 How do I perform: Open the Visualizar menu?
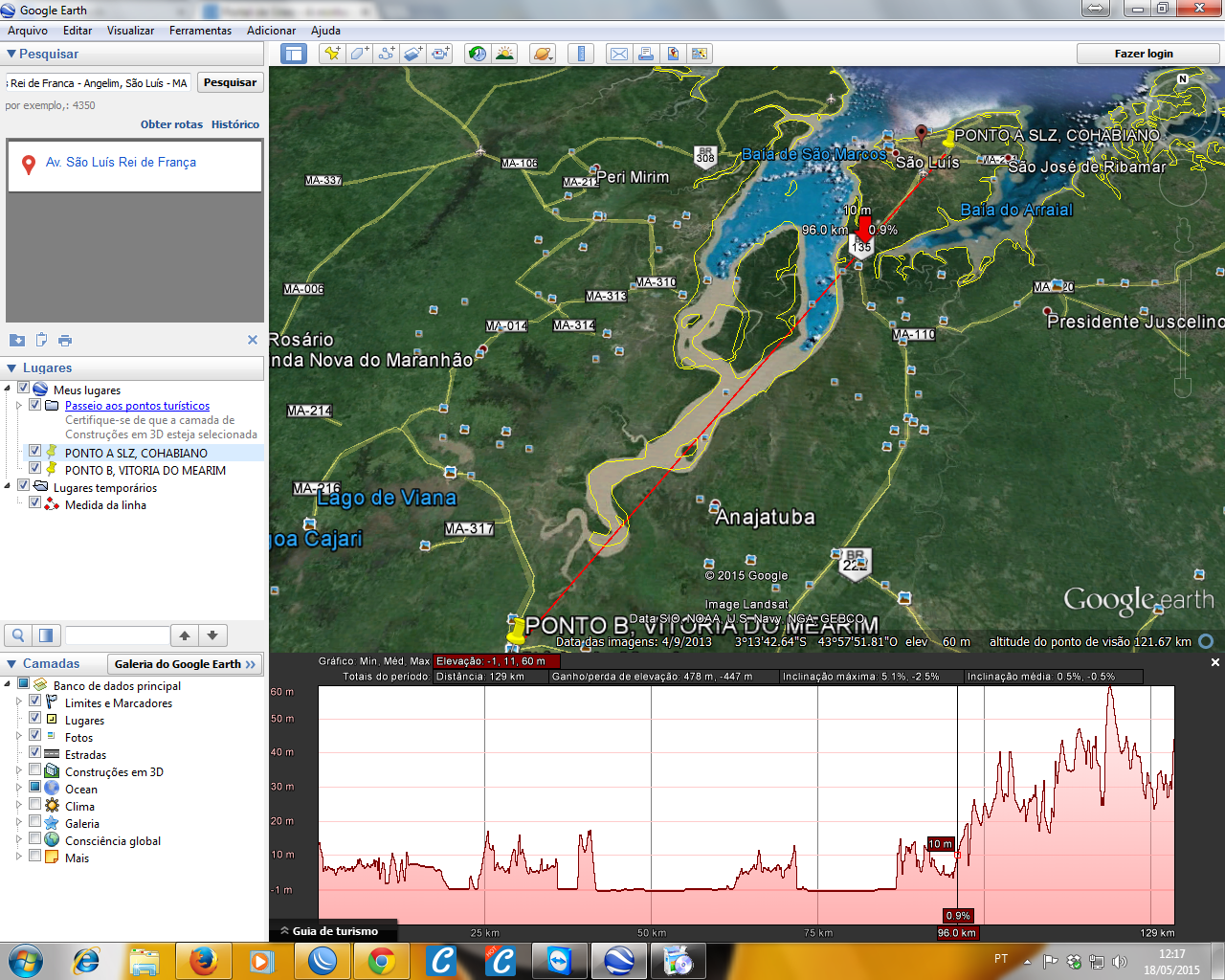click(130, 31)
